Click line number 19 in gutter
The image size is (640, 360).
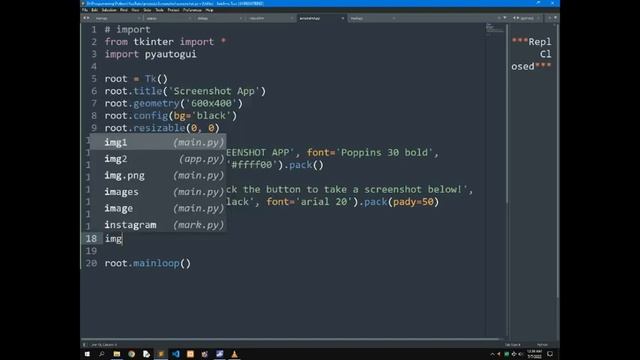tap(91, 251)
